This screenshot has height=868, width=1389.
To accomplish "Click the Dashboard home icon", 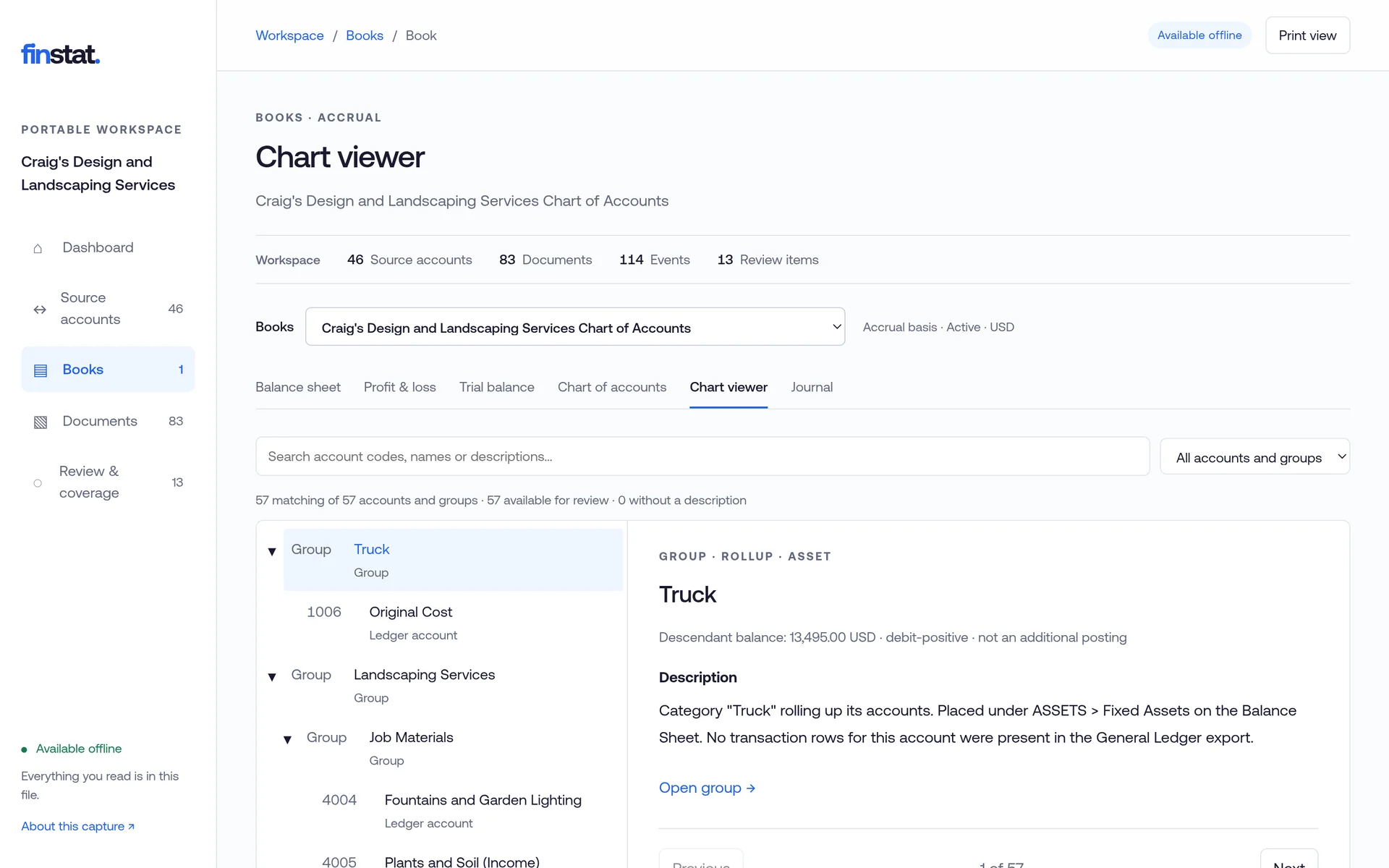I will (x=38, y=248).
